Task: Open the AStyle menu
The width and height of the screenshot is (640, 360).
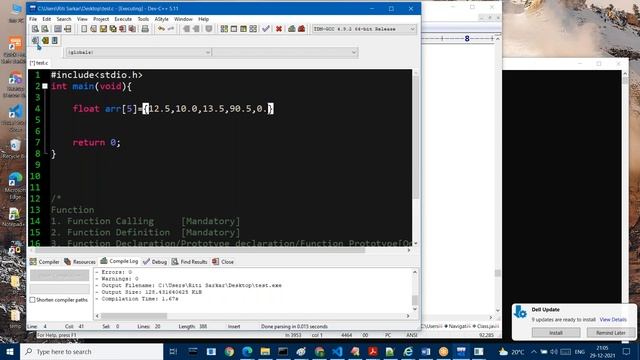Action: [x=161, y=19]
